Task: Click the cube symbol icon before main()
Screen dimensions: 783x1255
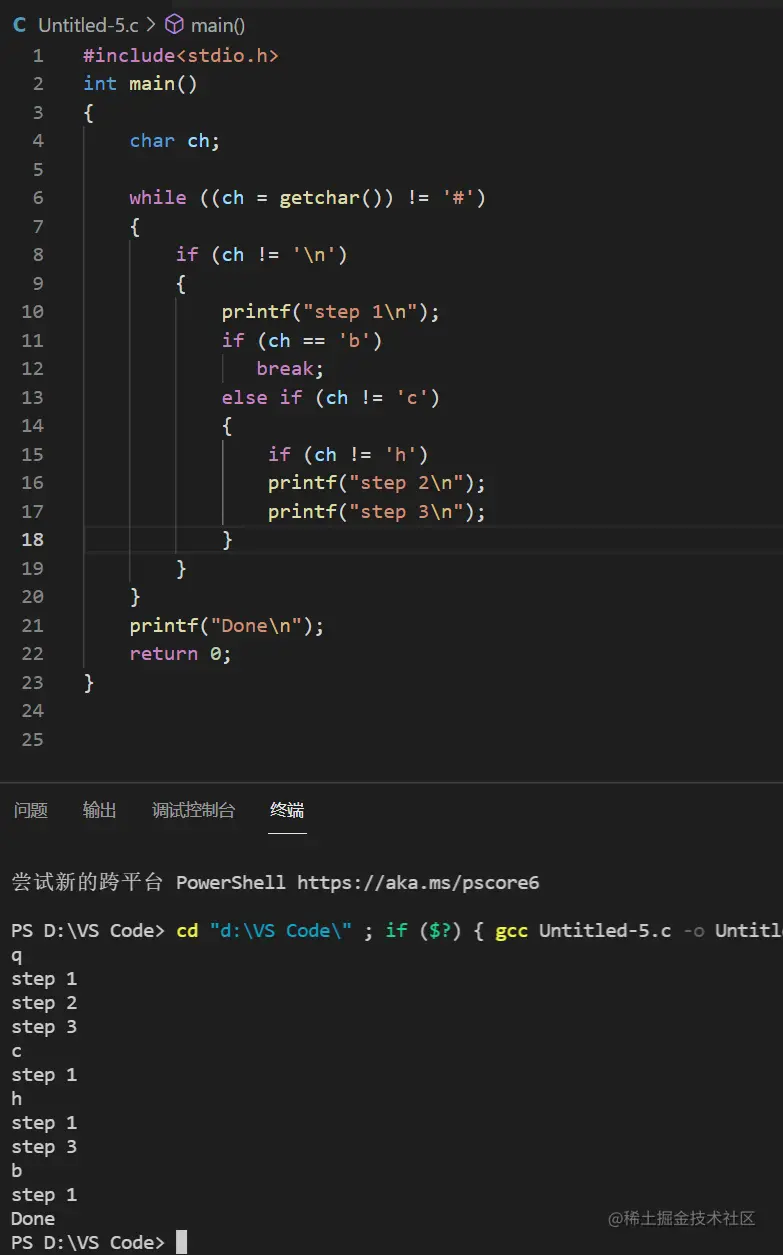Action: [x=175, y=24]
